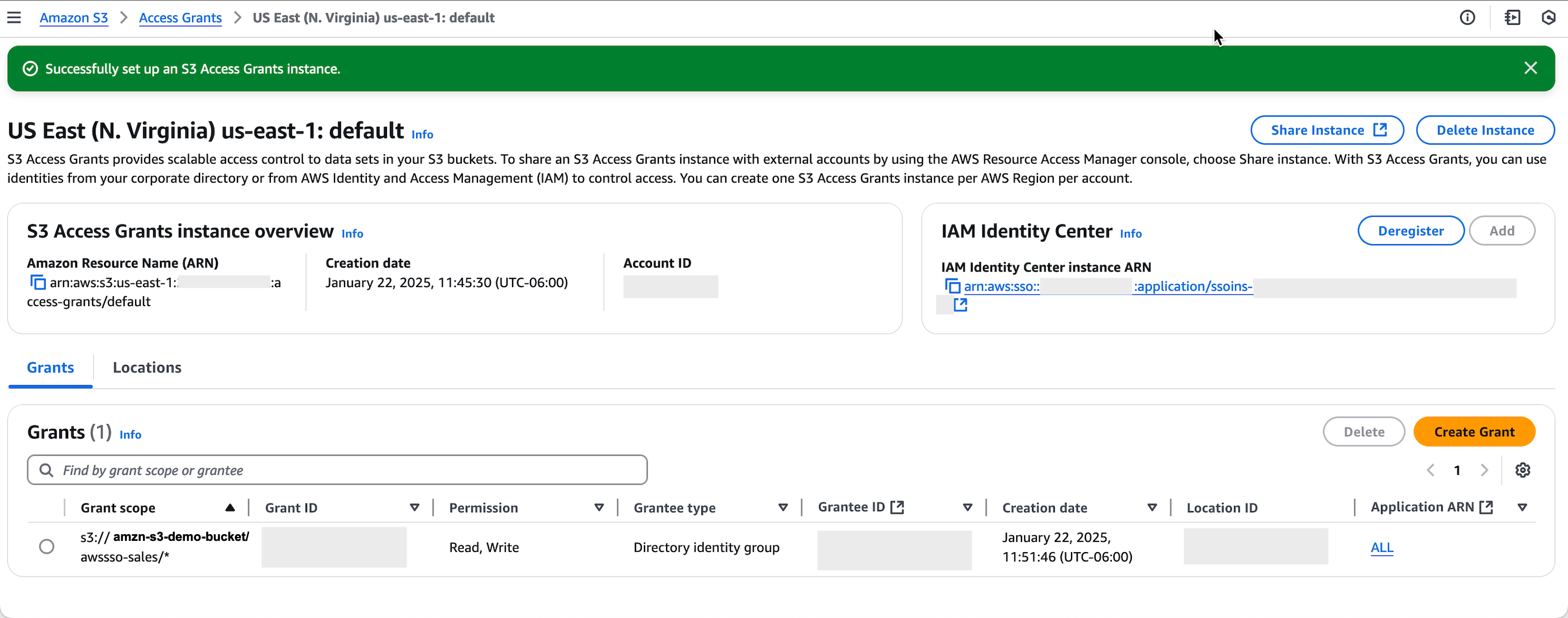
Task: Sort table by Creation date arrow
Action: coord(1151,508)
